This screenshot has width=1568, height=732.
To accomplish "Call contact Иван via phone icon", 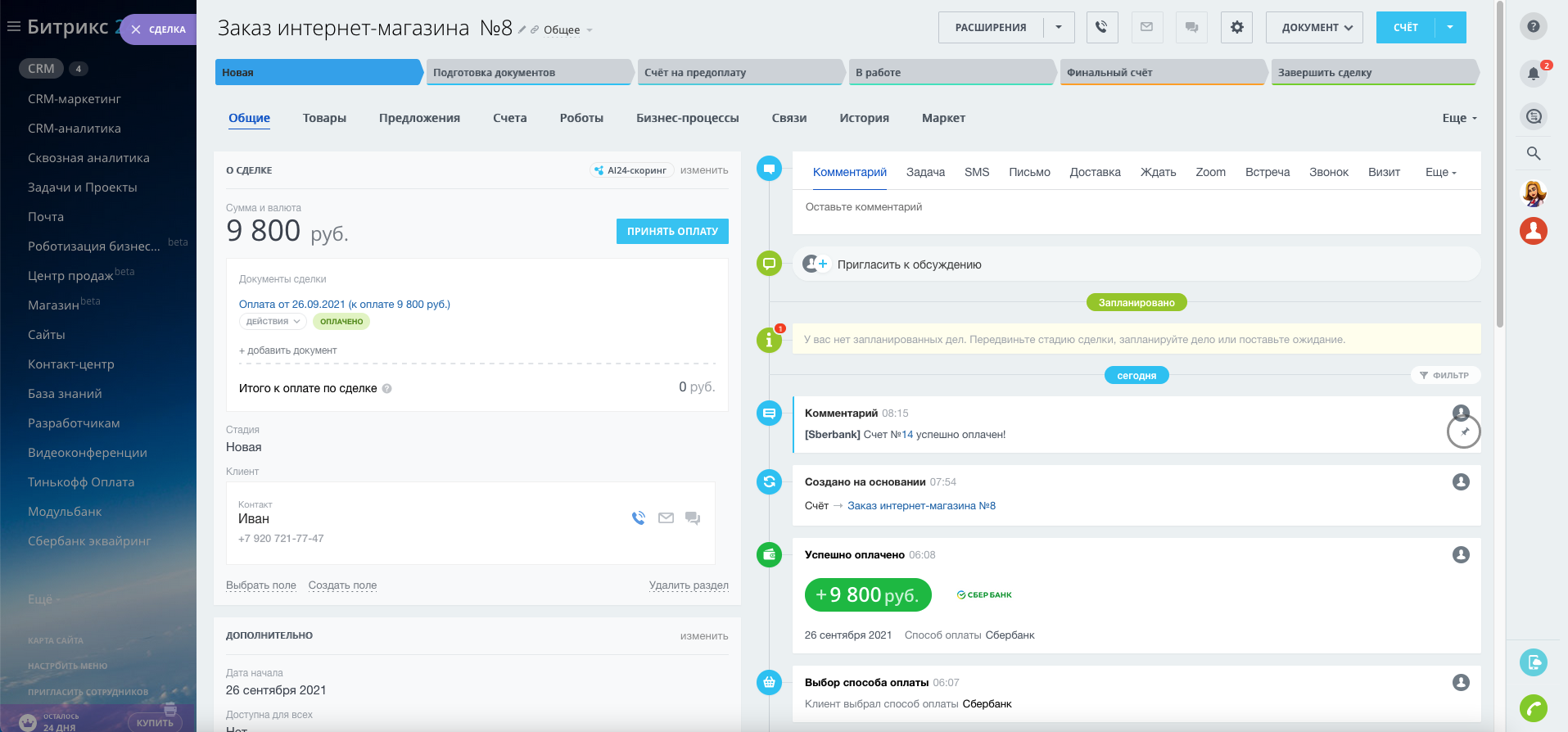I will [639, 517].
